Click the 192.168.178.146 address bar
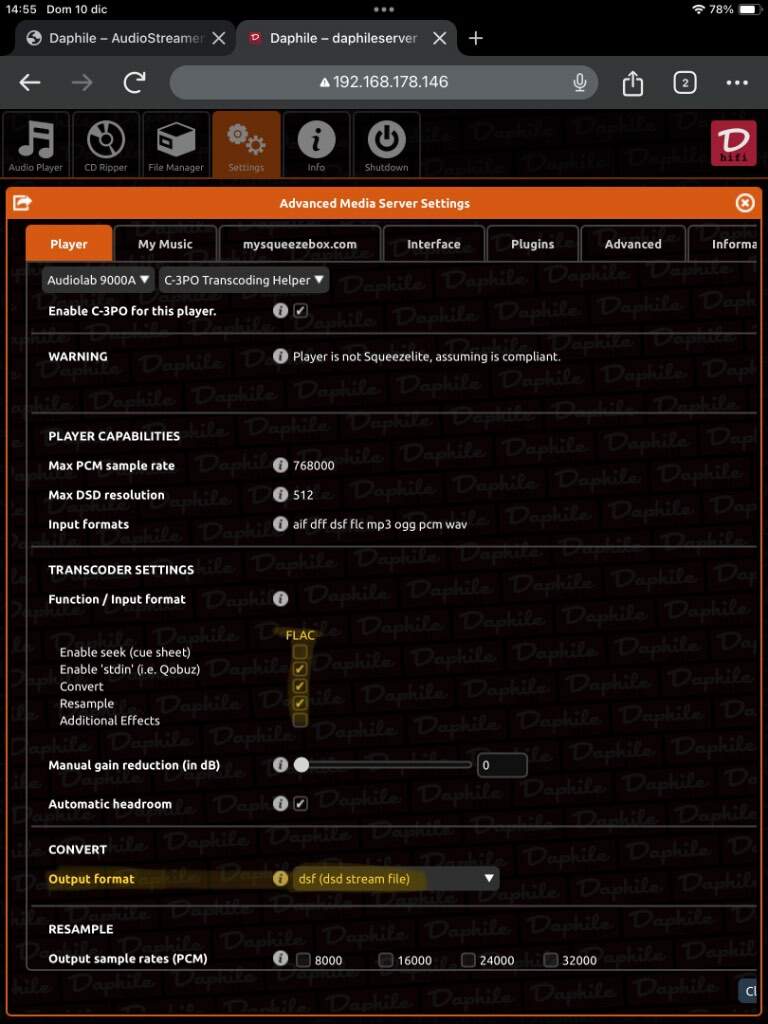 click(383, 82)
